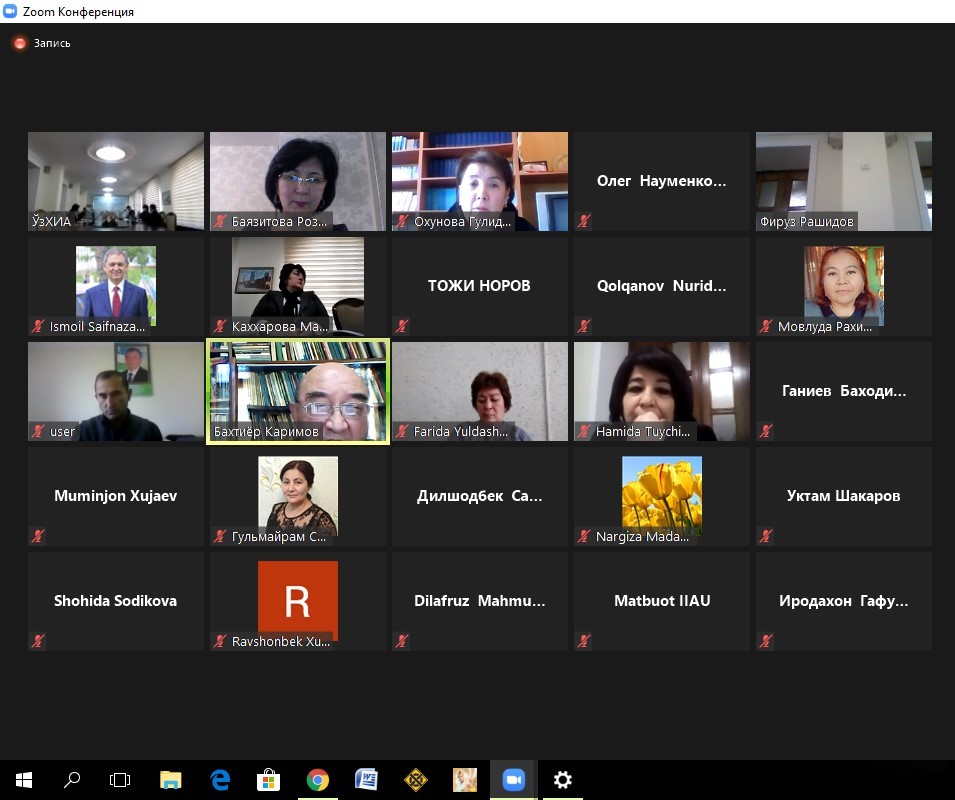
Task: Select the Олег Науменко participant tile
Action: 661,181
